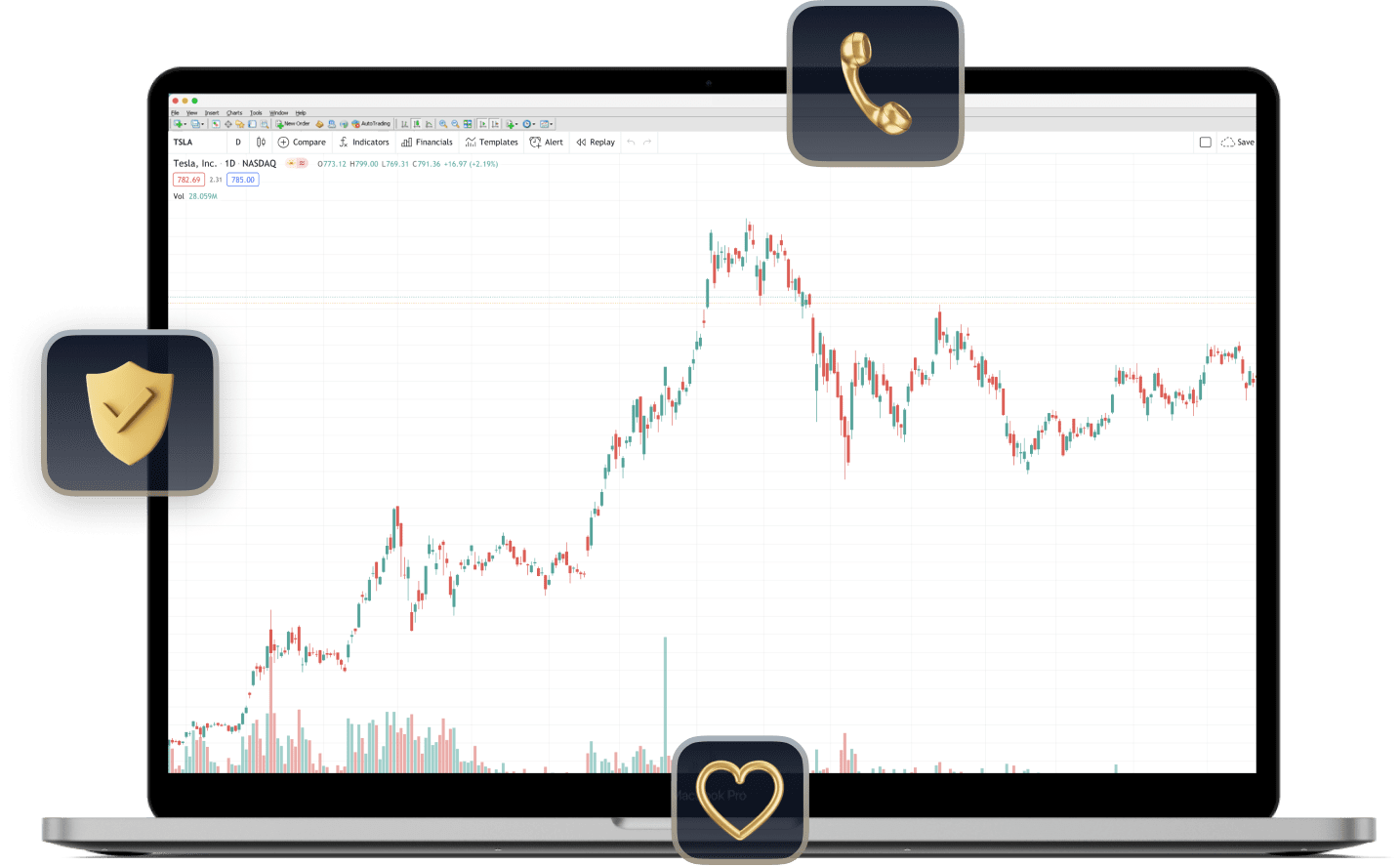
Task: Toggle the auto scroll chart icon
Action: (x=483, y=124)
